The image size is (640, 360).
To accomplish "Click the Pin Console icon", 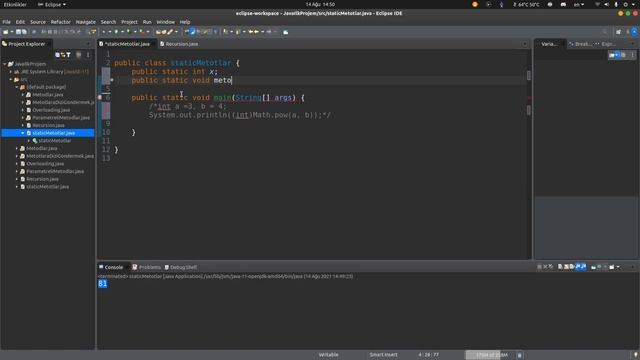I will [593, 267].
